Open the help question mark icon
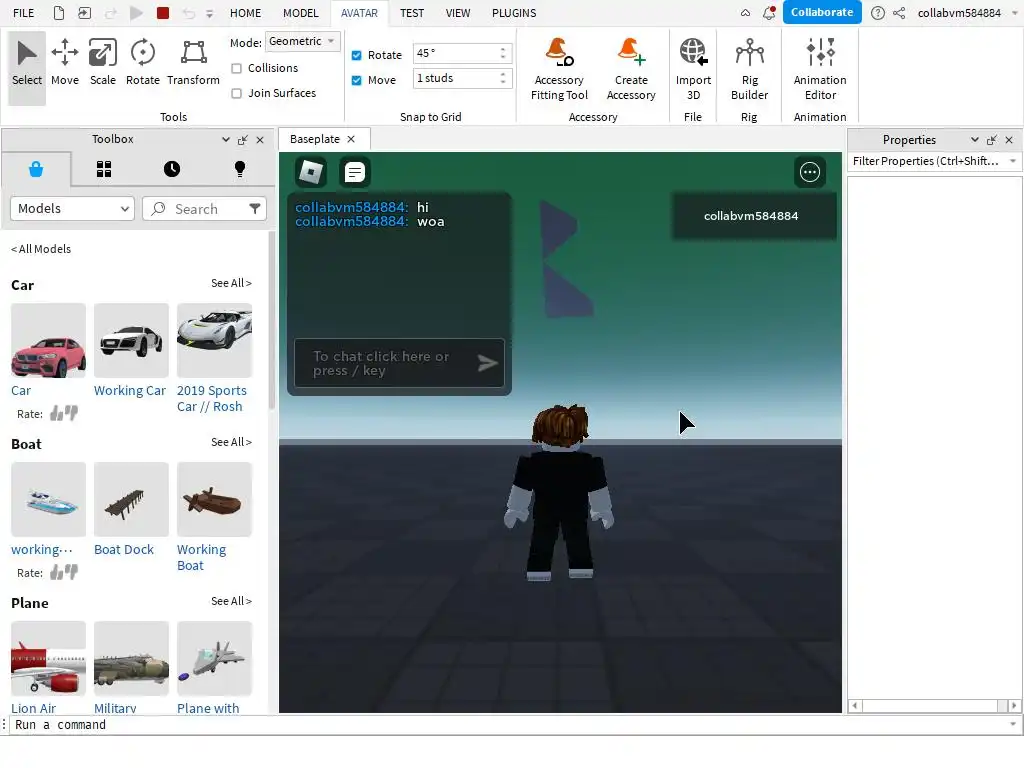The image size is (1024, 768). [878, 12]
